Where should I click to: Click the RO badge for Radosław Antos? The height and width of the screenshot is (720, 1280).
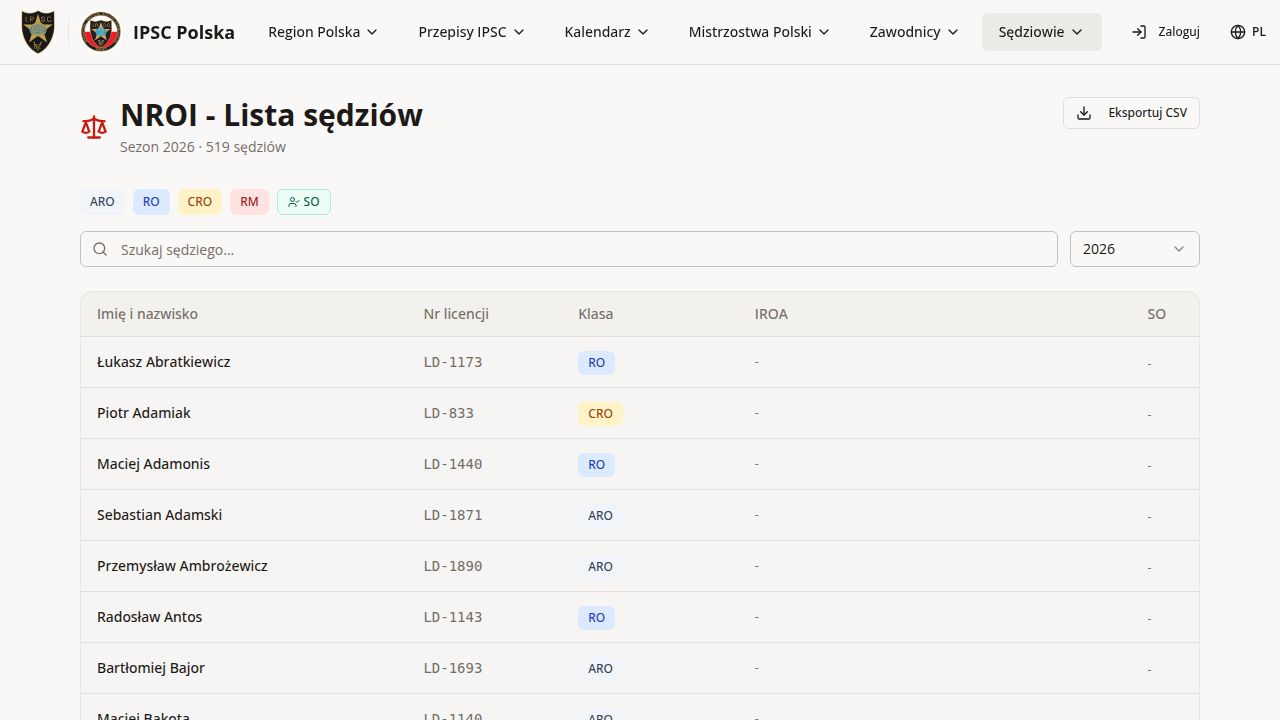coord(596,618)
